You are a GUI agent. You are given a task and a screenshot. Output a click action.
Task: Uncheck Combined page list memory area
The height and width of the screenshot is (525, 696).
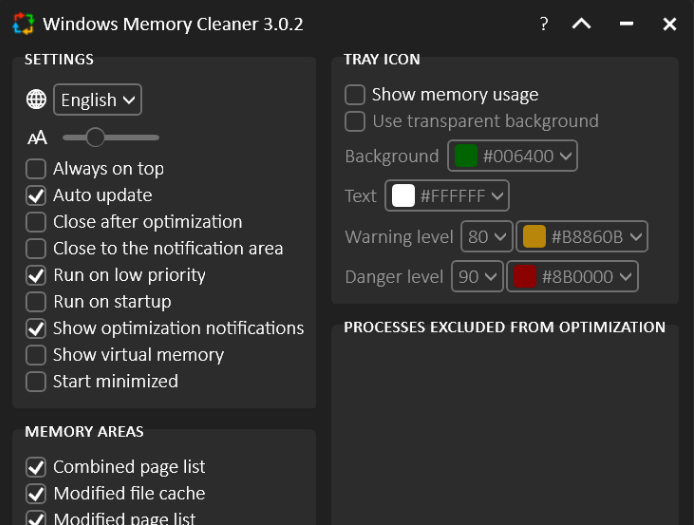(36, 467)
